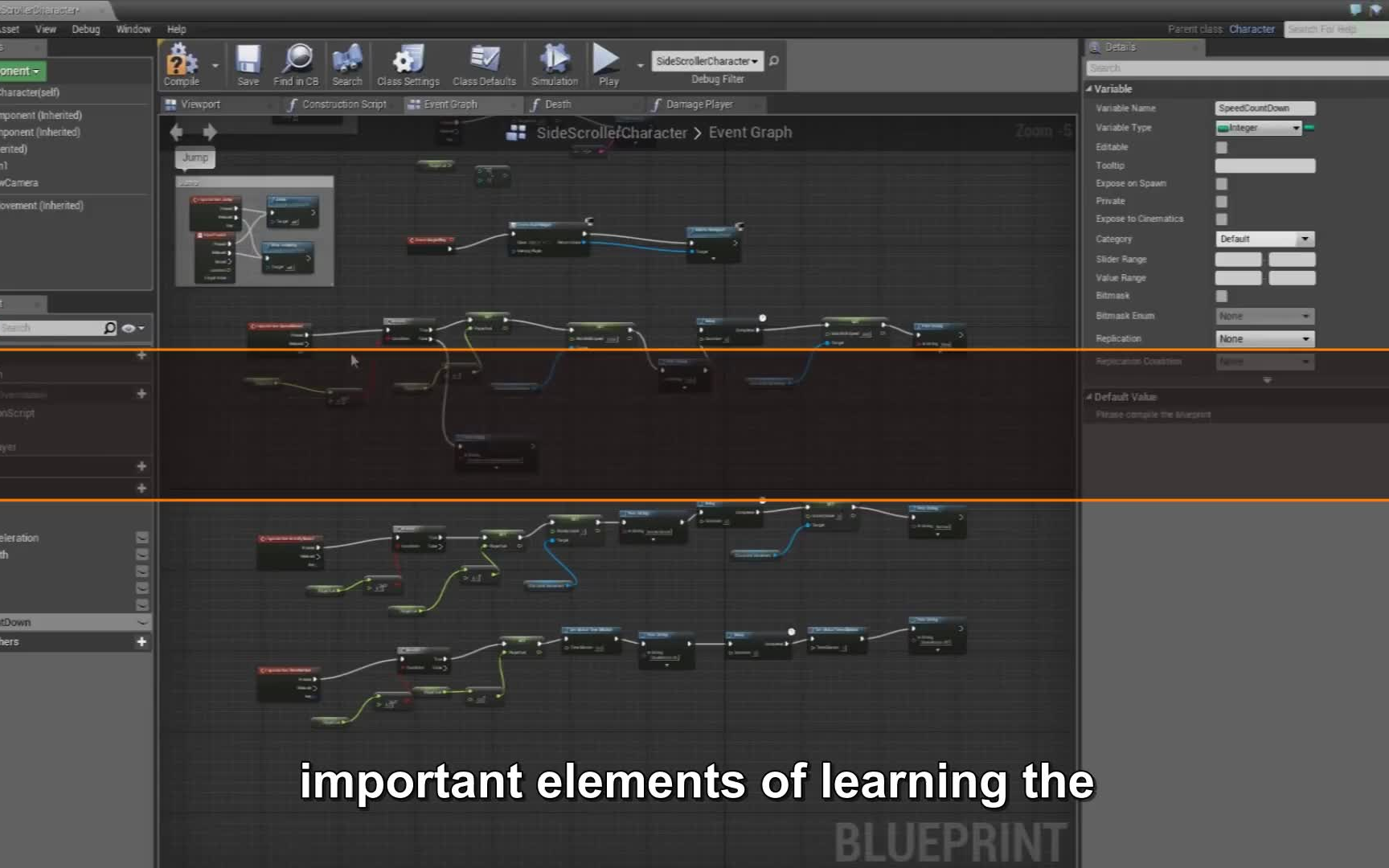
Task: Select the Search tool in the toolbar
Action: coord(347,64)
